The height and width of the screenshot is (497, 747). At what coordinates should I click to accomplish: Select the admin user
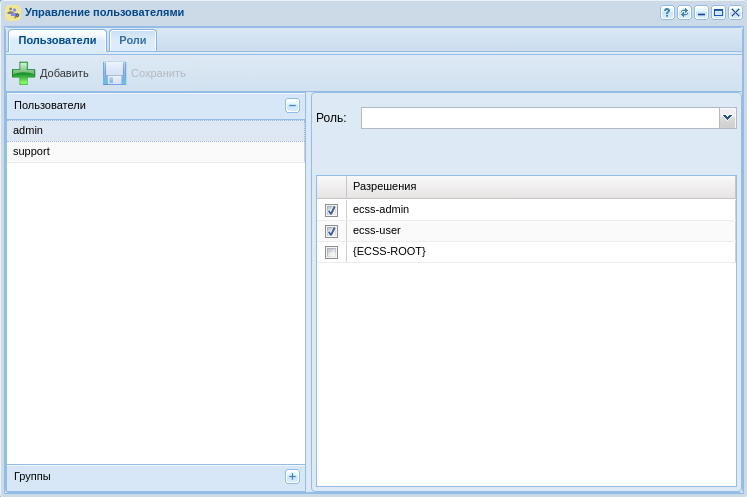click(x=155, y=131)
